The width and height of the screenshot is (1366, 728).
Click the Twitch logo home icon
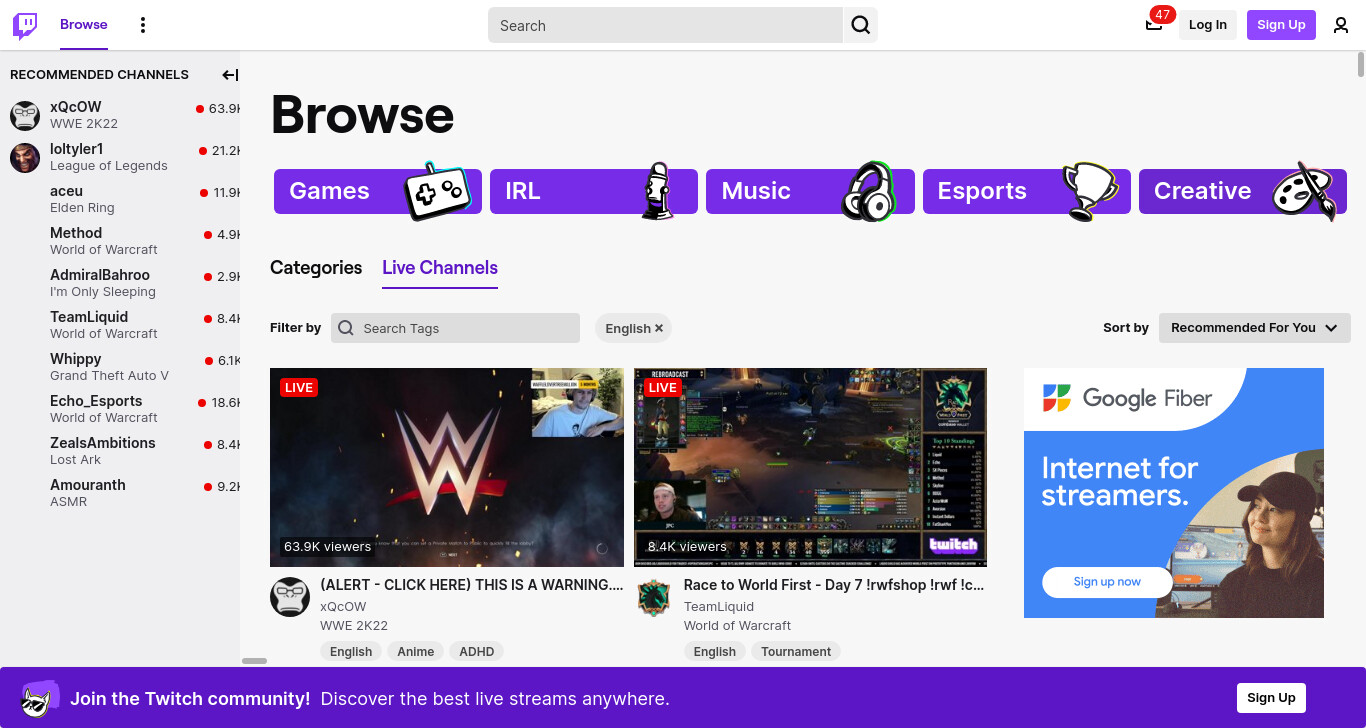tap(25, 25)
